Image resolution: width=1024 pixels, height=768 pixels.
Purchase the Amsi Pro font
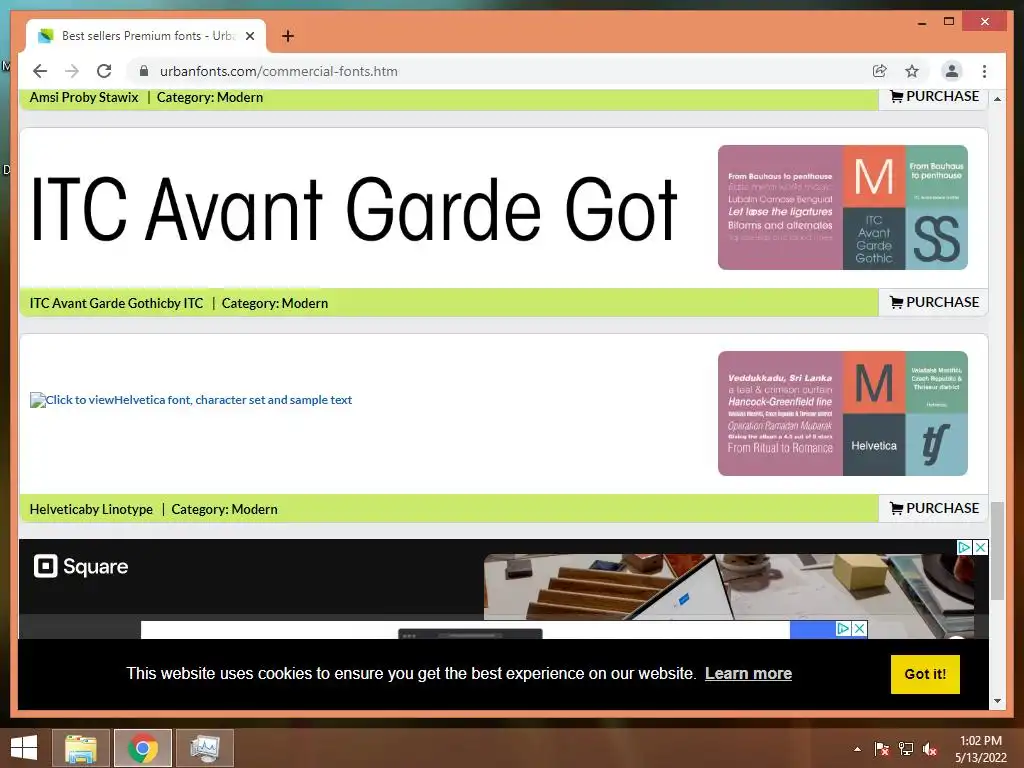pyautogui.click(x=935, y=97)
